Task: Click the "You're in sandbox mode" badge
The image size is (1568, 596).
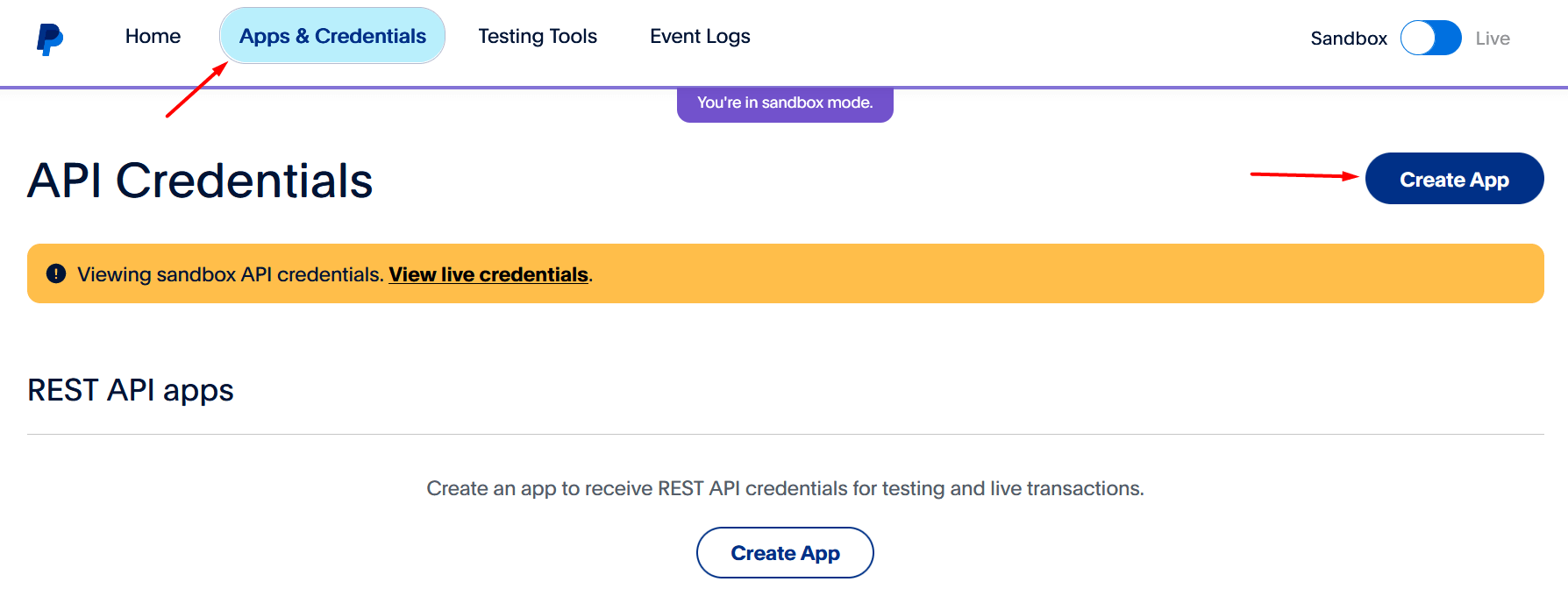Action: (x=785, y=103)
